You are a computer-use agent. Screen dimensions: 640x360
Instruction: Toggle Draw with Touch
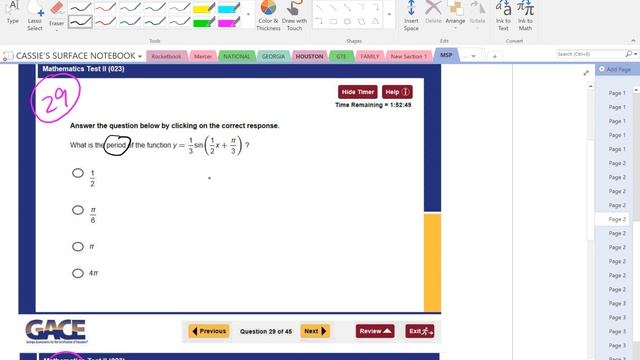294,16
